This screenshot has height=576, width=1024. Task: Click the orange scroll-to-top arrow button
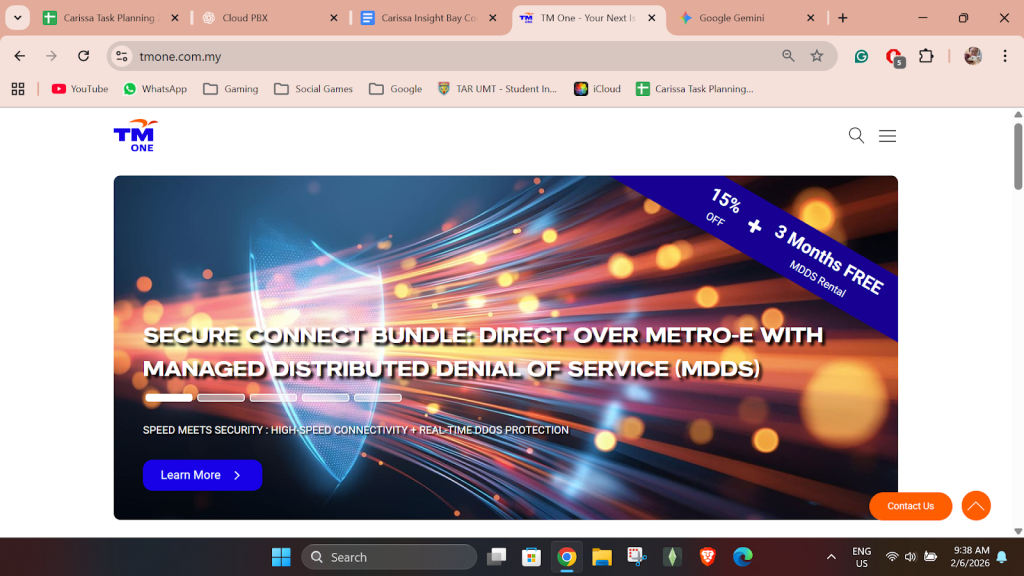click(x=976, y=506)
